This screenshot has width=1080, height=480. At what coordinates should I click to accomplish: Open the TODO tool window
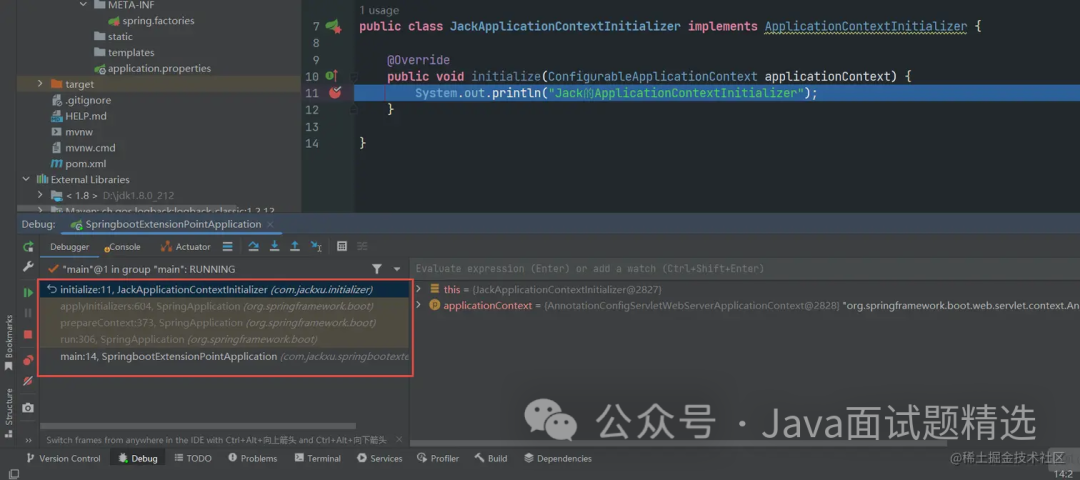pos(193,459)
